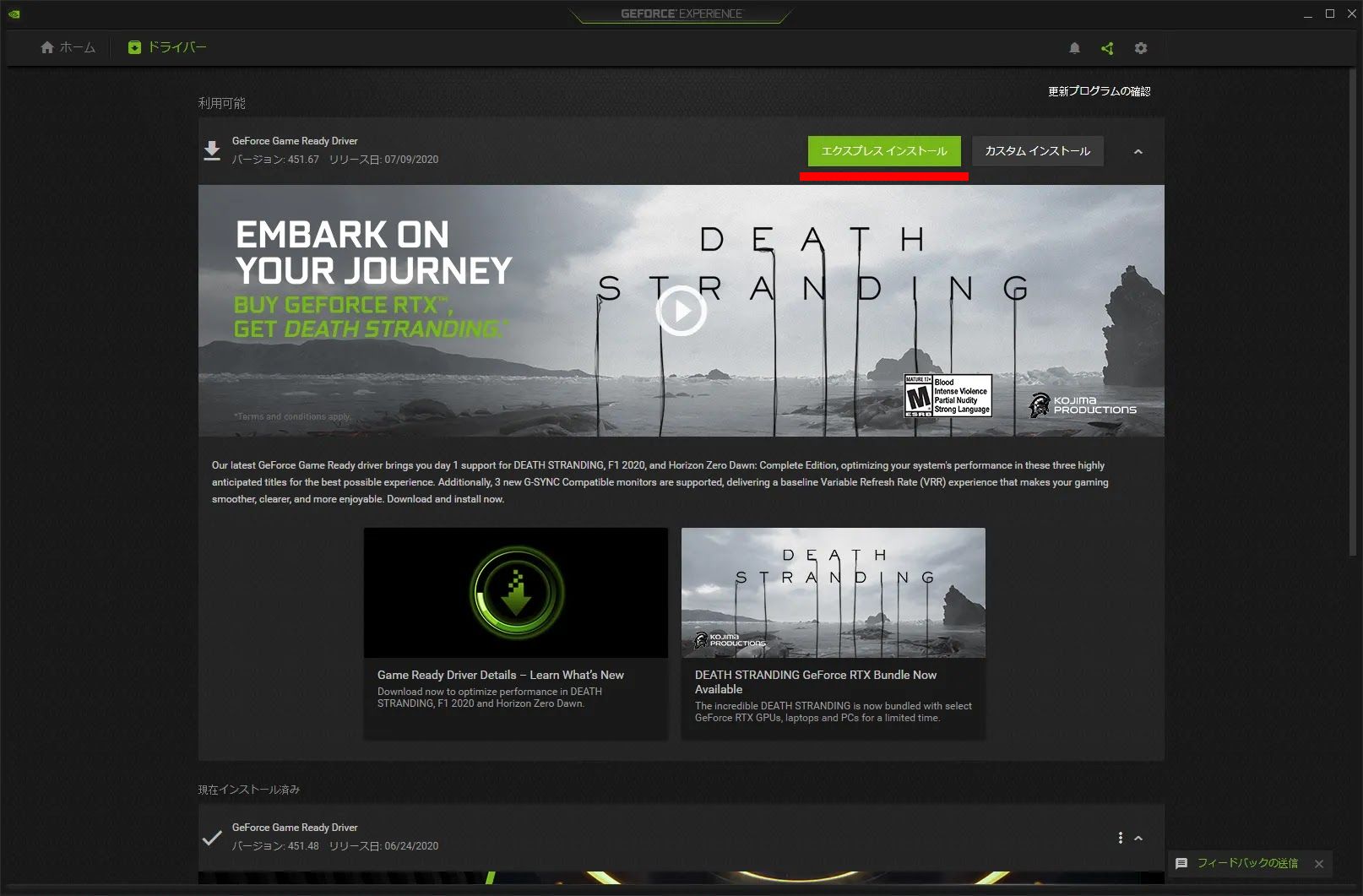1363x896 pixels.
Task: Play the Death Stranding banner video
Action: (x=681, y=311)
